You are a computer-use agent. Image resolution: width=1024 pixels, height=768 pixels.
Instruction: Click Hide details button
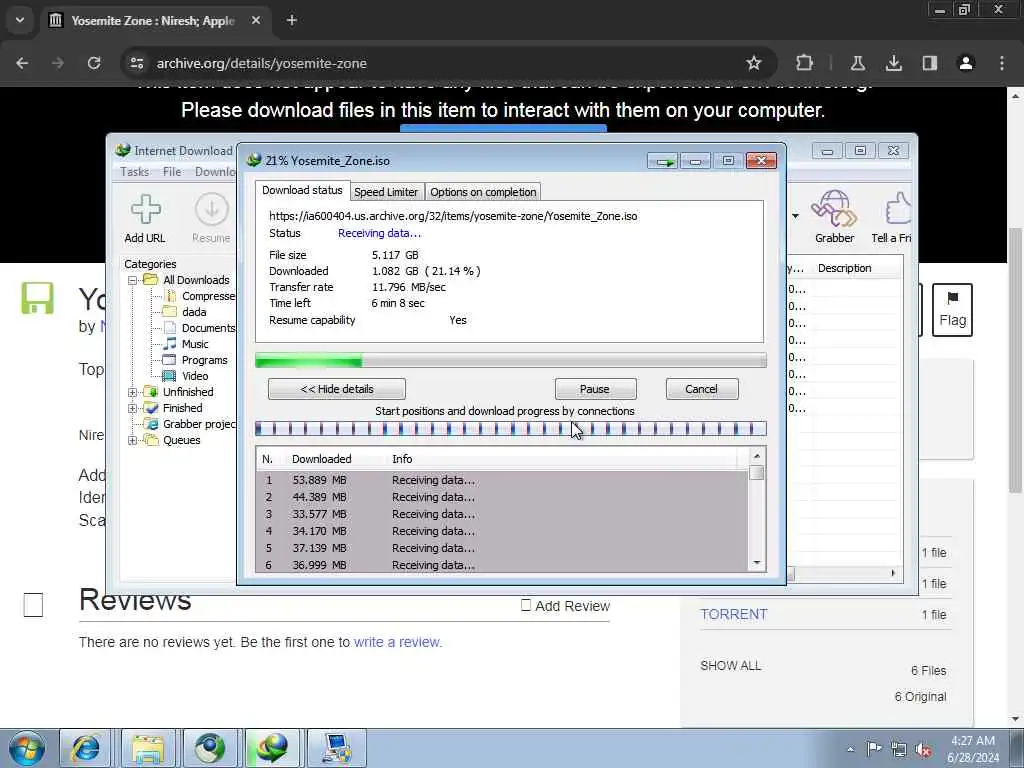click(337, 389)
